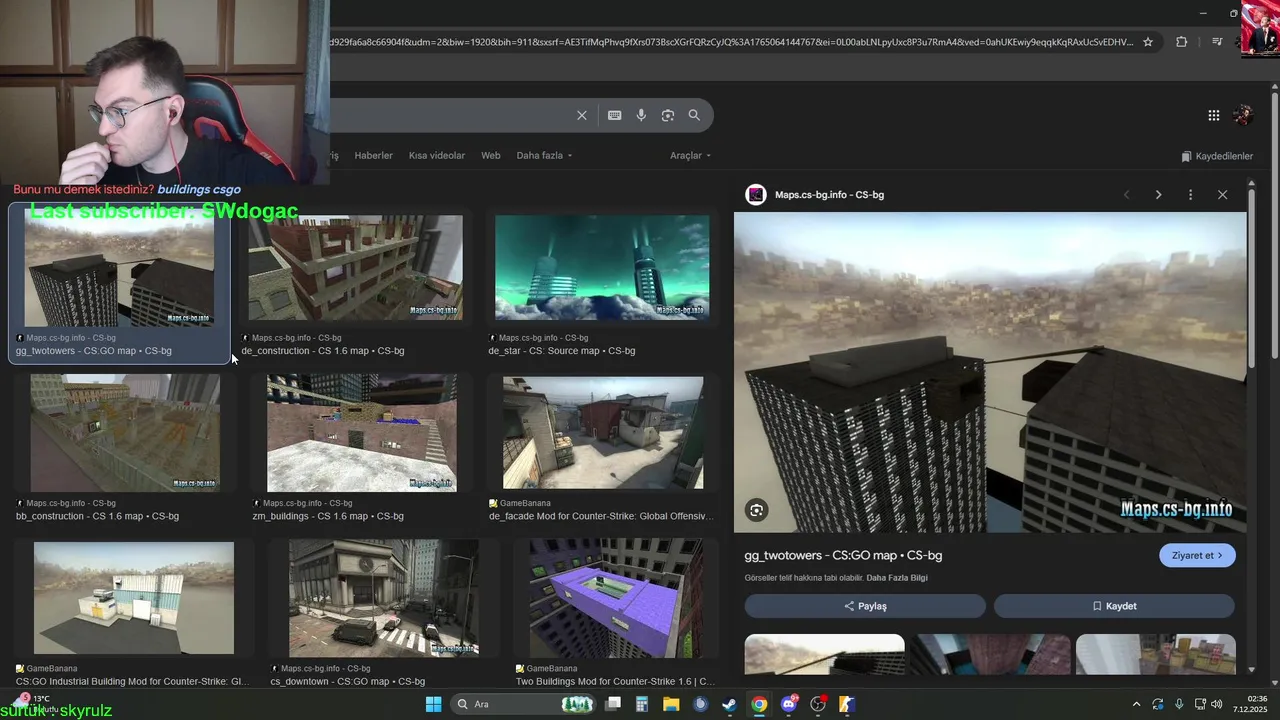1280x720 pixels.
Task: Go to previous image in preview panel
Action: click(1126, 195)
